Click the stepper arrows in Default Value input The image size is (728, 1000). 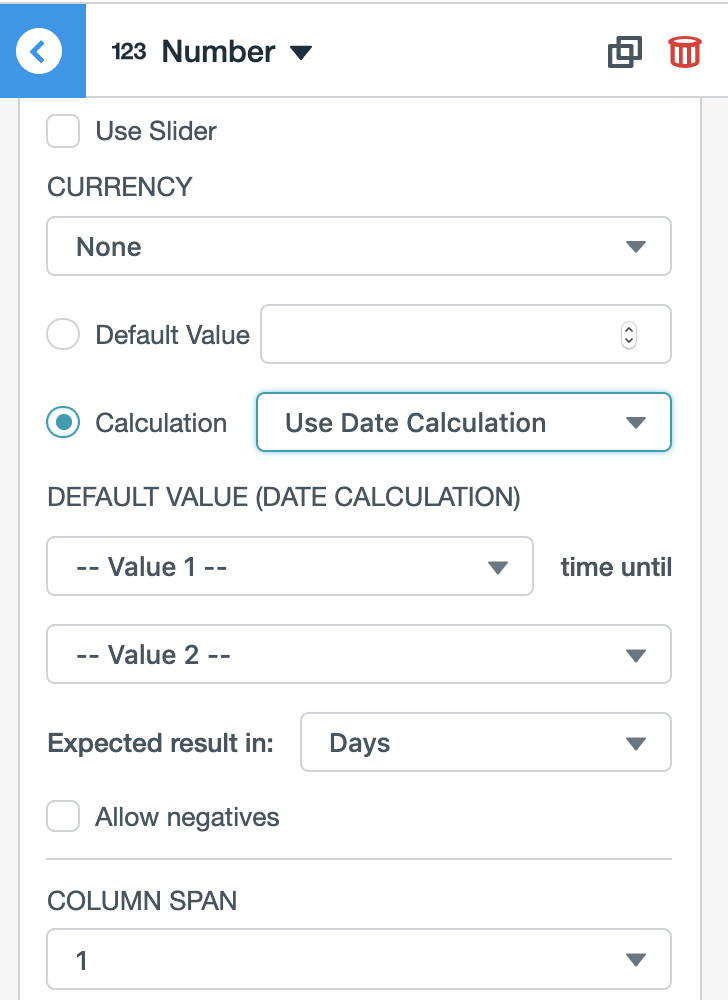click(x=627, y=334)
